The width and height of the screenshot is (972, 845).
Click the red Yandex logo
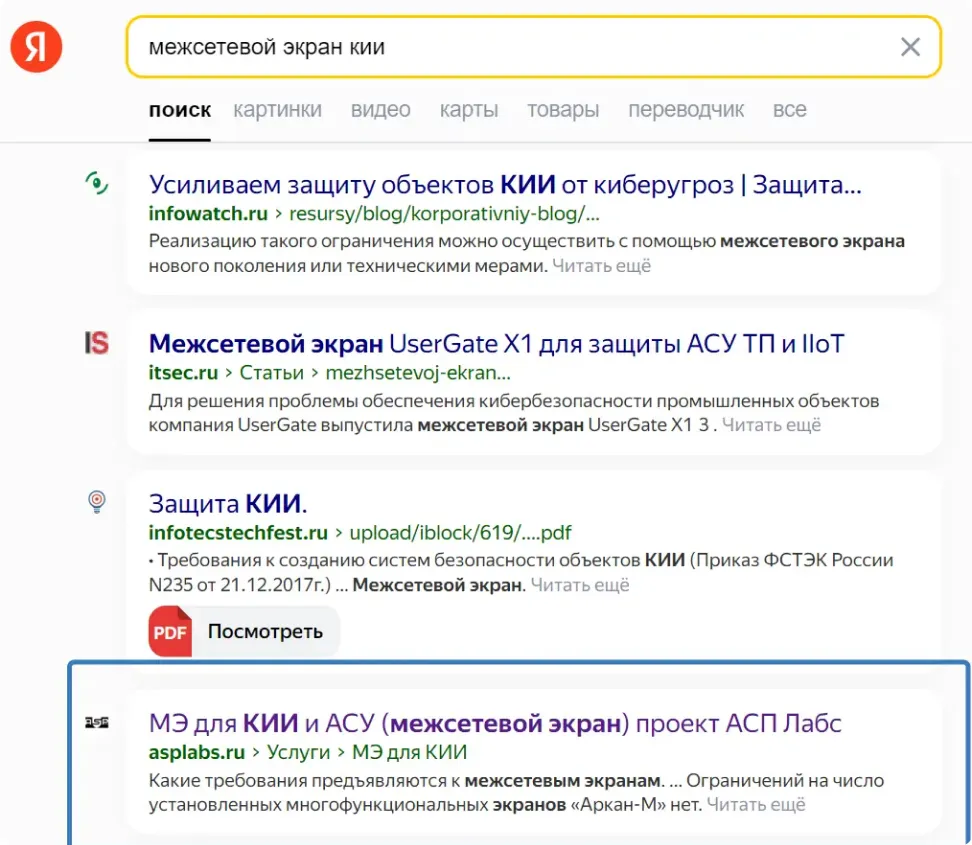point(36,46)
